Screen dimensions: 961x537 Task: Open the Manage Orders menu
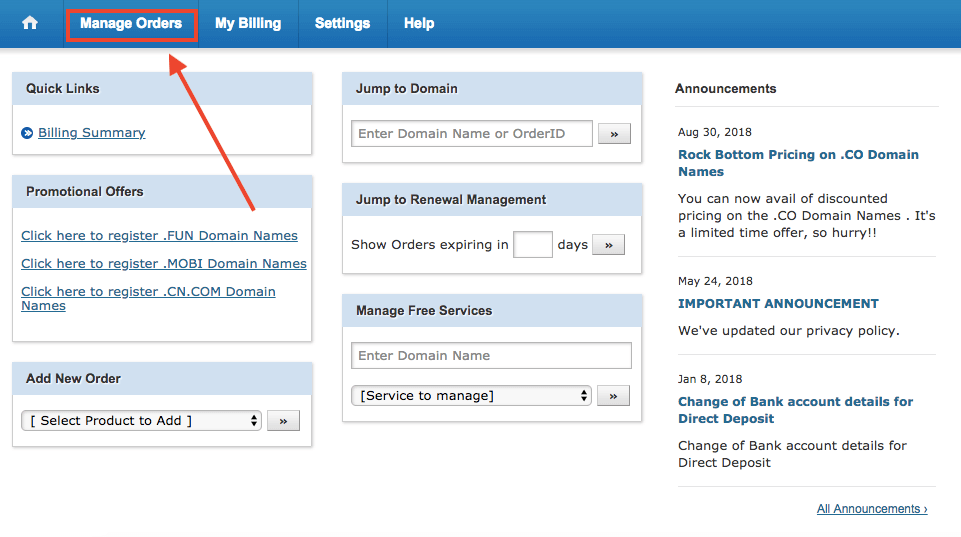point(131,23)
